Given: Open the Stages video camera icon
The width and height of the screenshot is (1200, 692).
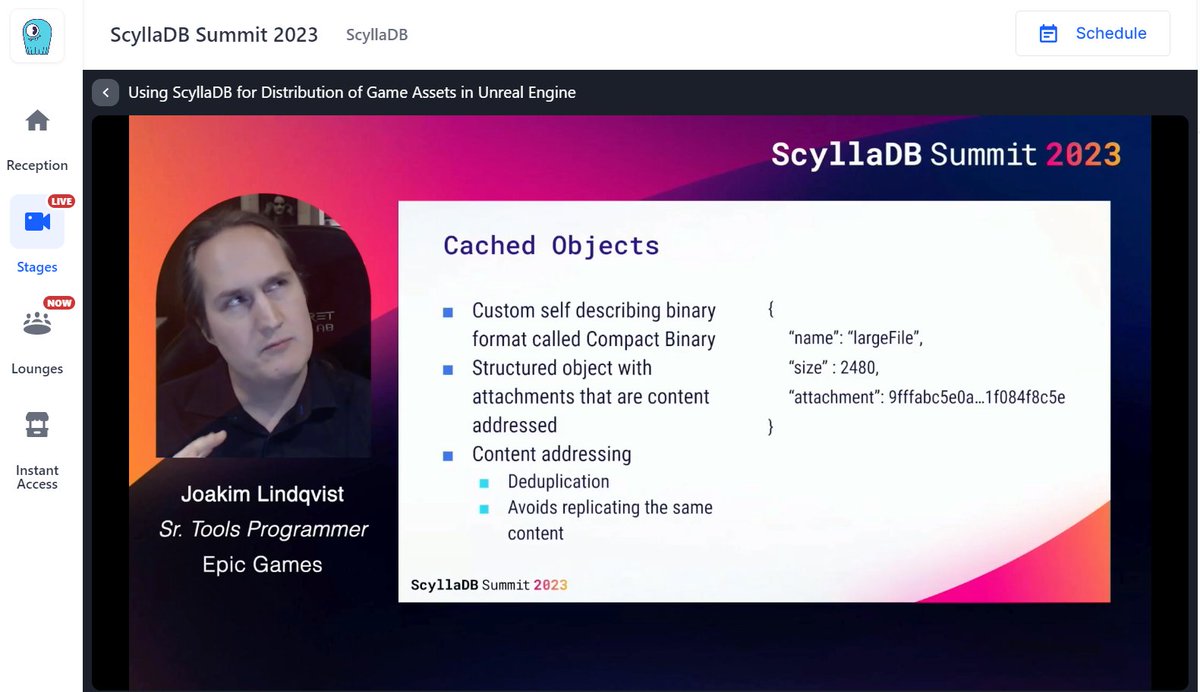Looking at the screenshot, I should tap(37, 221).
